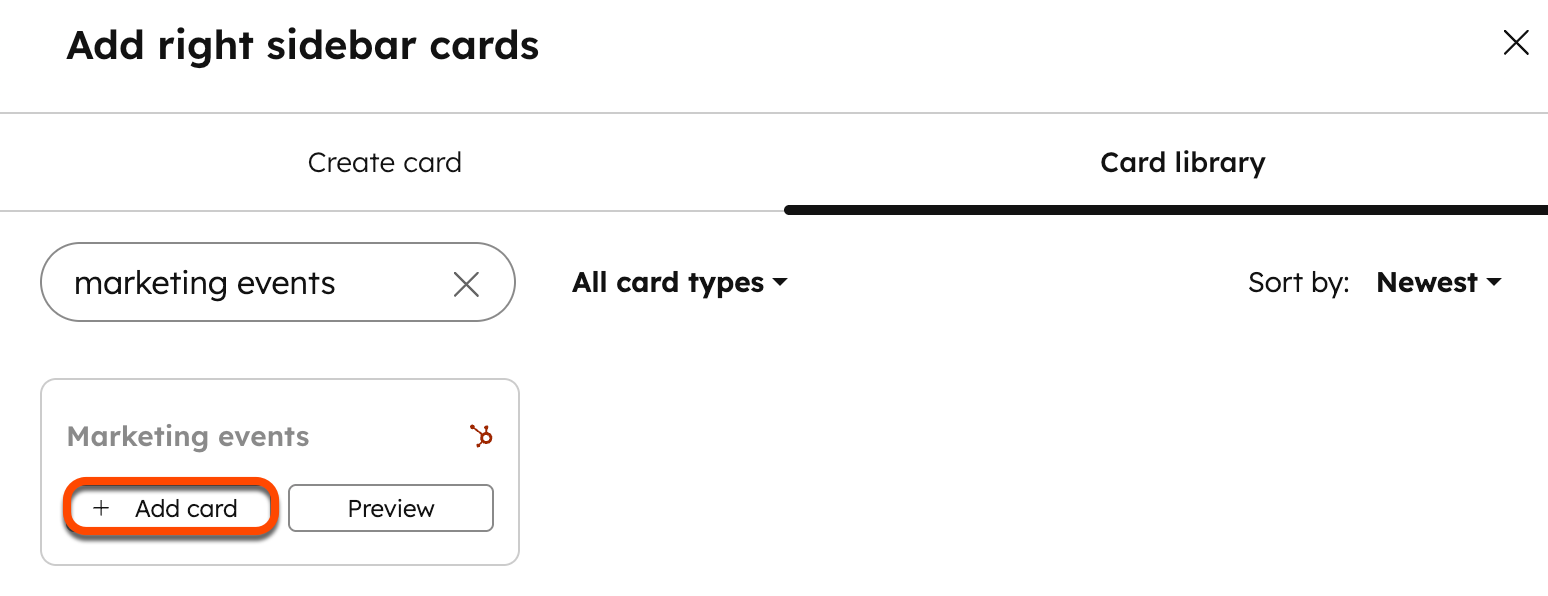This screenshot has height=596, width=1548.
Task: Select the Card library tab
Action: click(1183, 162)
